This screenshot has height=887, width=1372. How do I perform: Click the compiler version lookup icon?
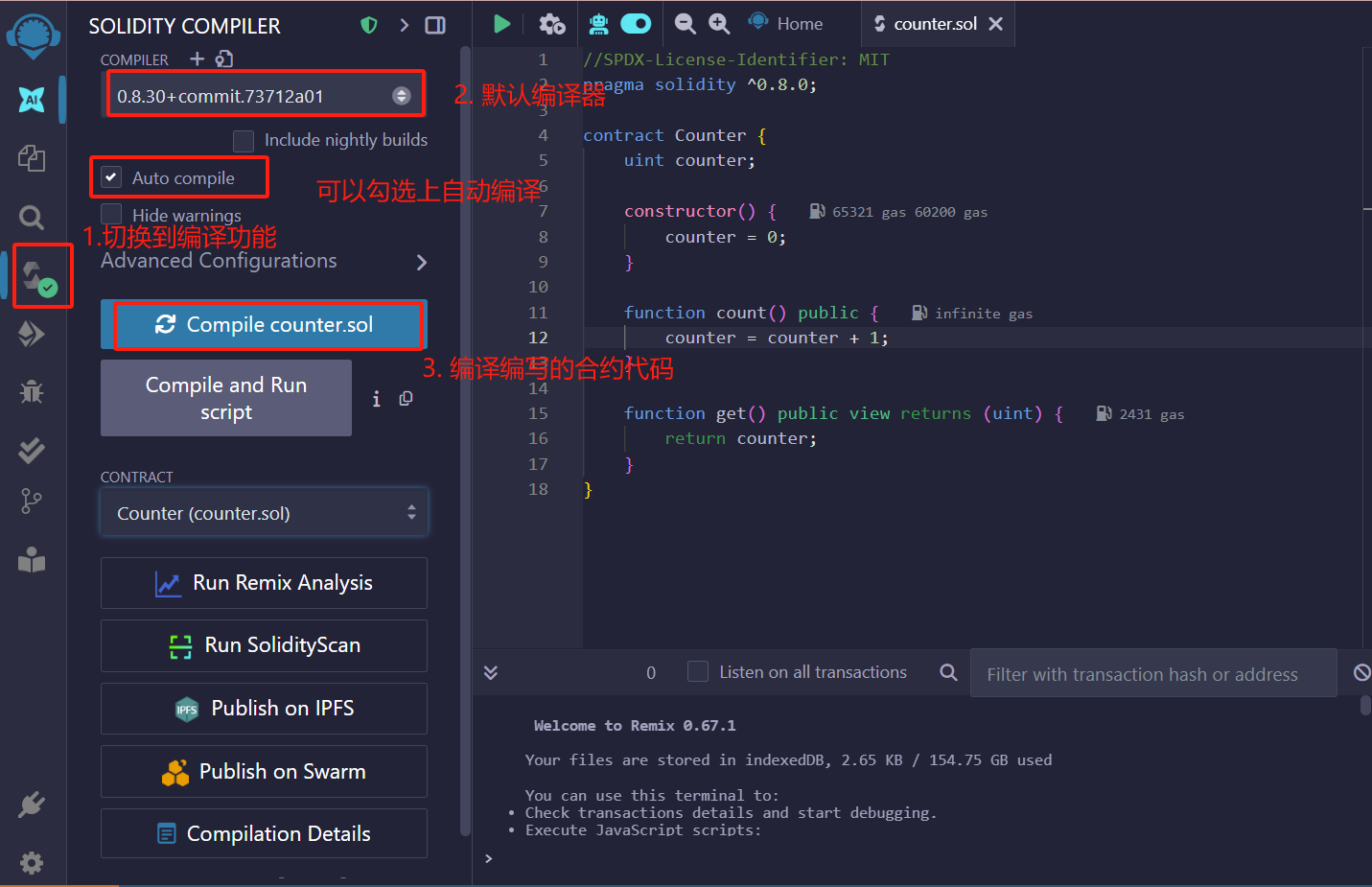224,58
